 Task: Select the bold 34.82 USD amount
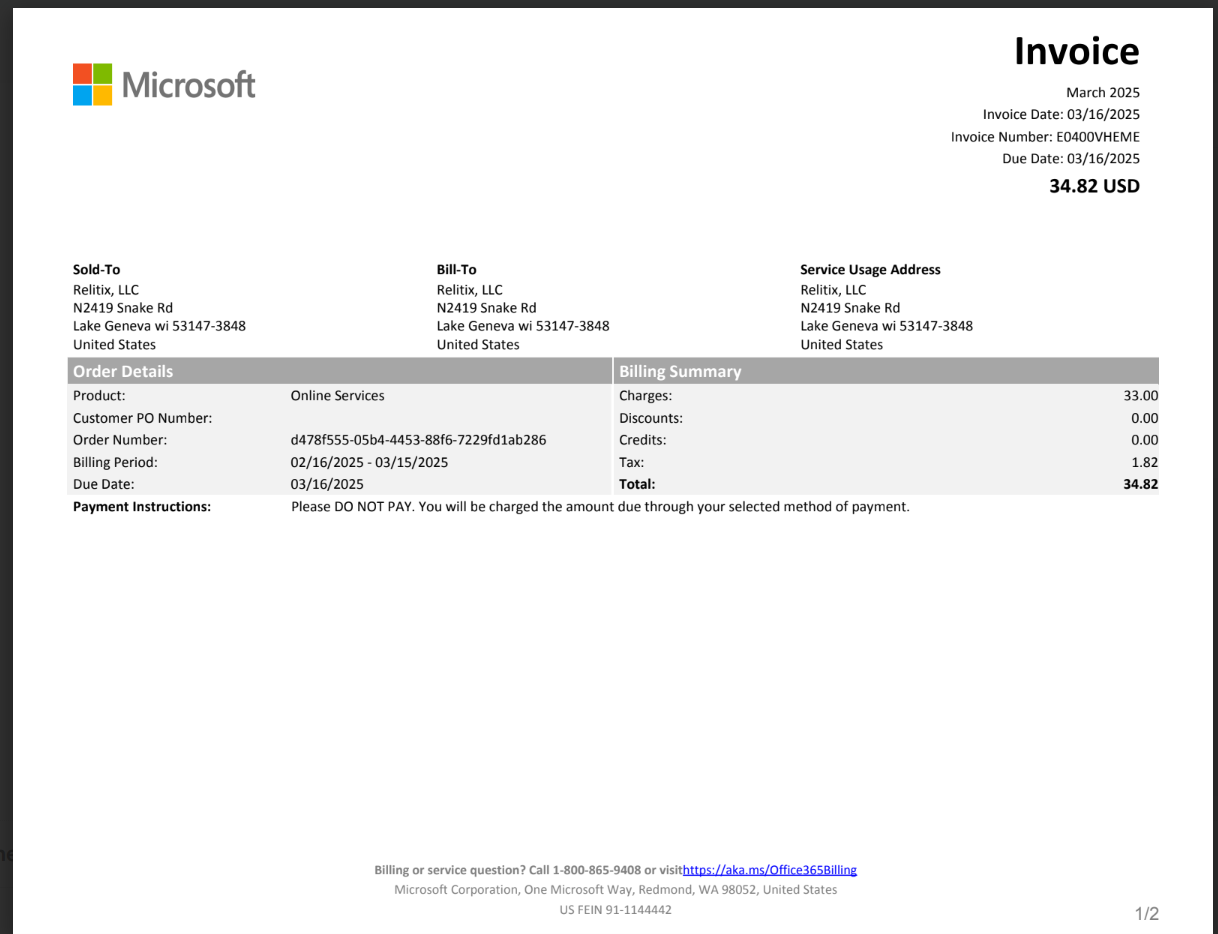click(1094, 186)
